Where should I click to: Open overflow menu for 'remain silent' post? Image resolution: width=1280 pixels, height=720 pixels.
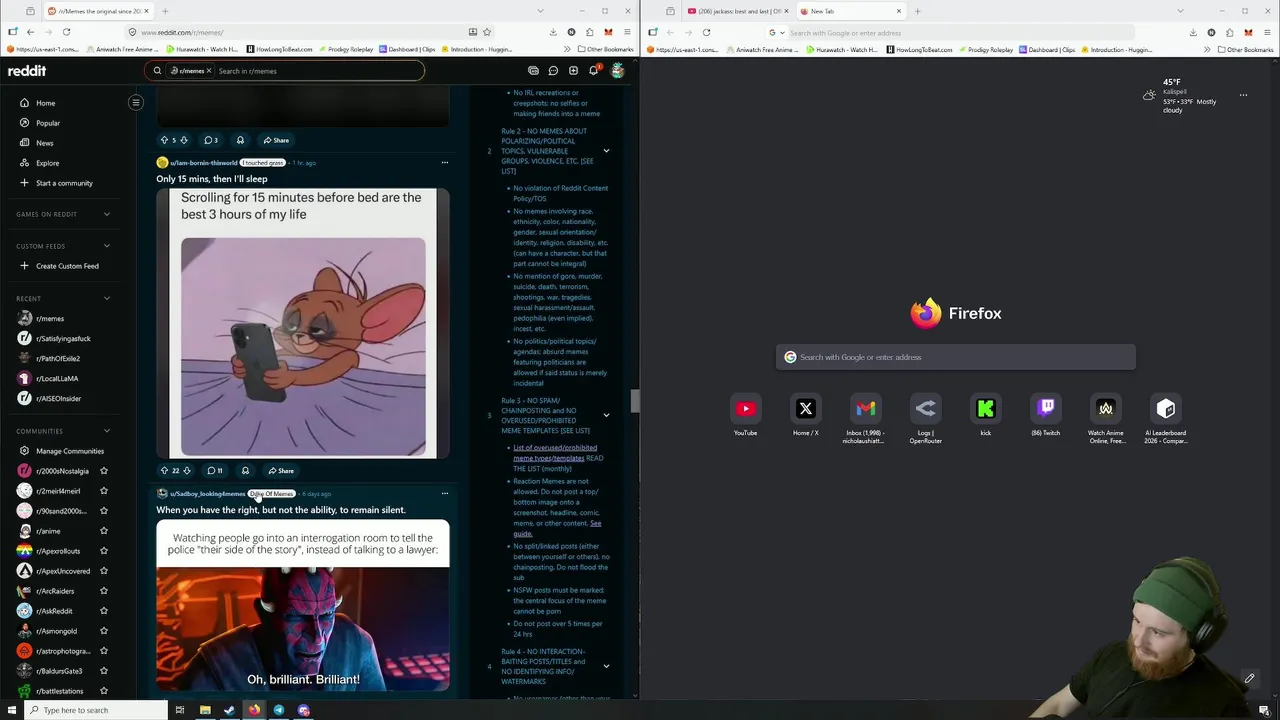[x=445, y=494]
